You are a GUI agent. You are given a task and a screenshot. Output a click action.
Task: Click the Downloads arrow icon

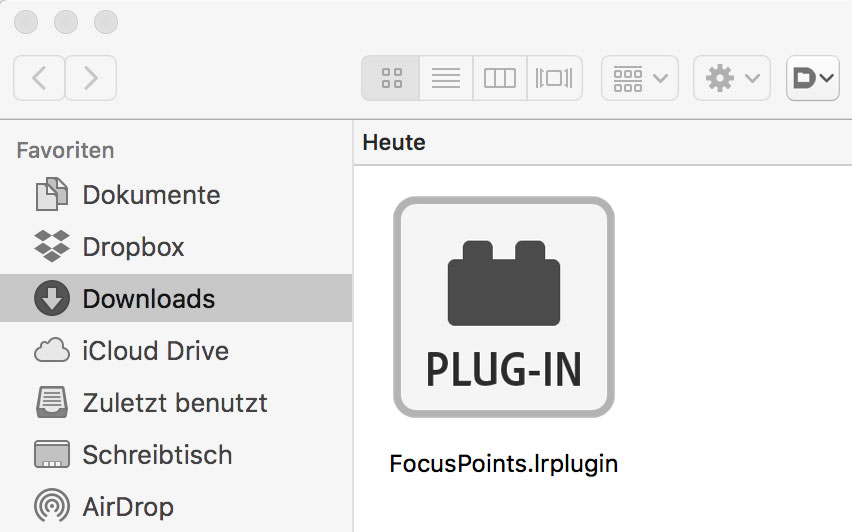(x=51, y=299)
